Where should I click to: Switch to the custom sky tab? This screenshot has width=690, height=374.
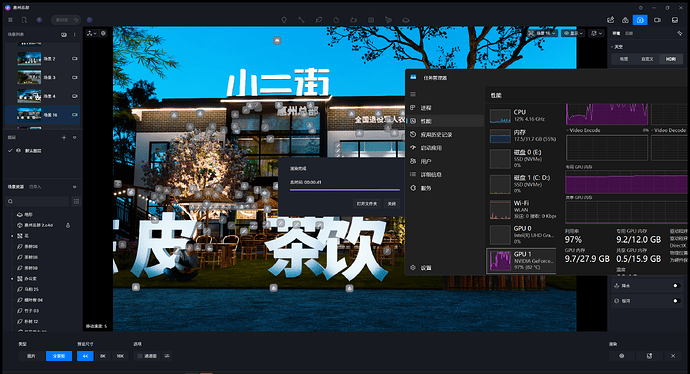(647, 59)
